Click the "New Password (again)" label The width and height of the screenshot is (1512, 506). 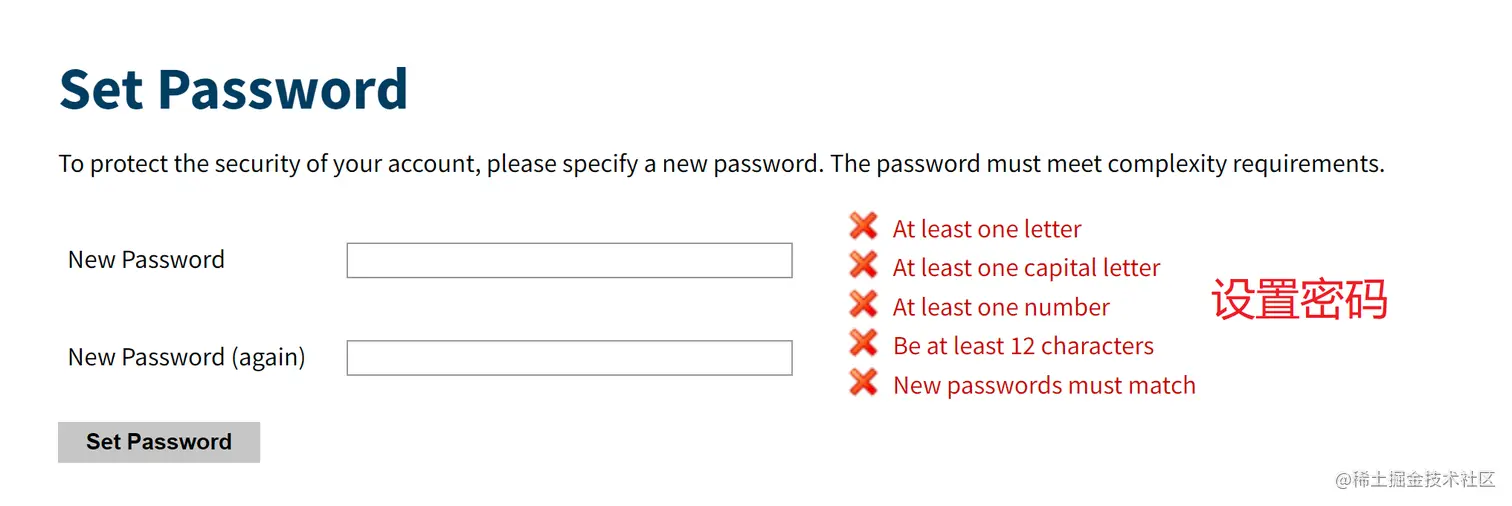pos(187,358)
